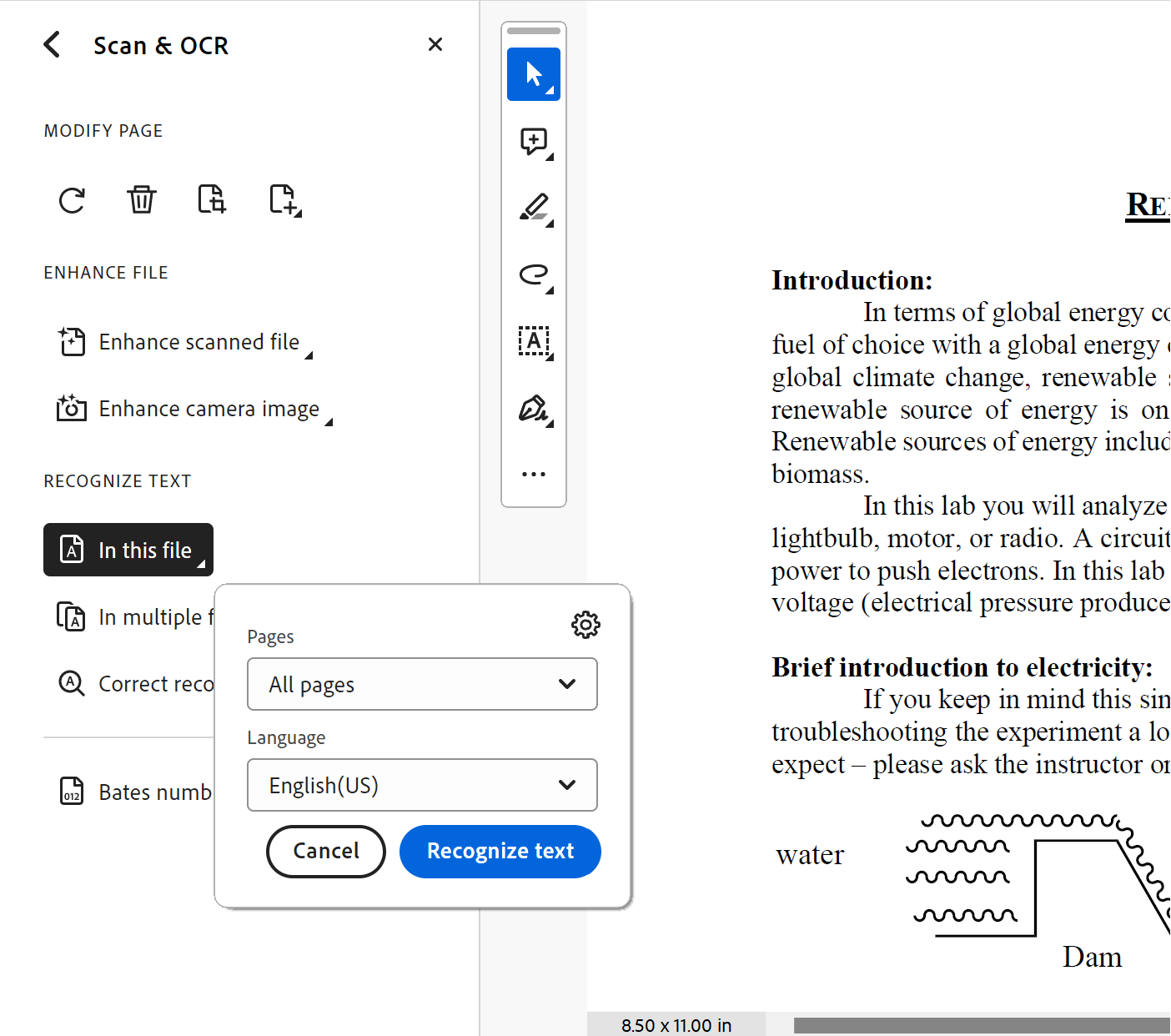Image resolution: width=1171 pixels, height=1036 pixels.
Task: Expand the All pages dropdown
Action: pyautogui.click(x=422, y=684)
